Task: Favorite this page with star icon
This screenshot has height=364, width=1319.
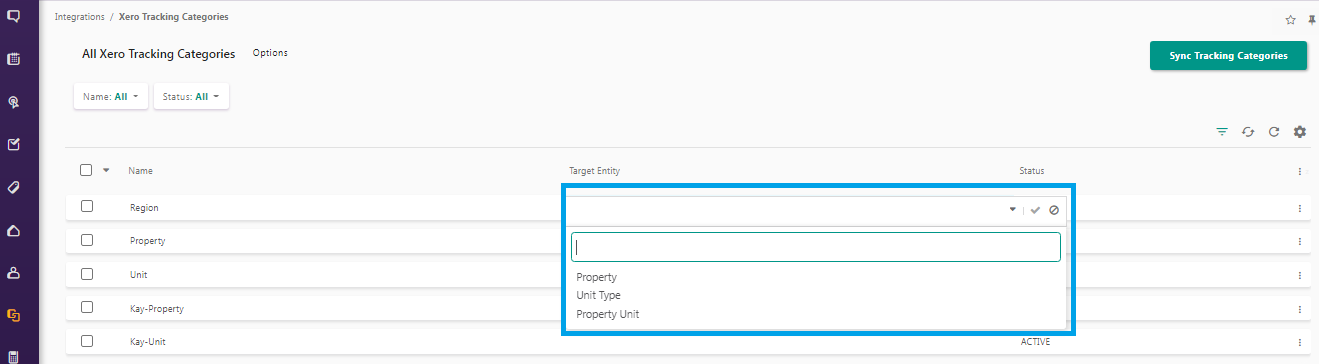Action: click(1290, 19)
